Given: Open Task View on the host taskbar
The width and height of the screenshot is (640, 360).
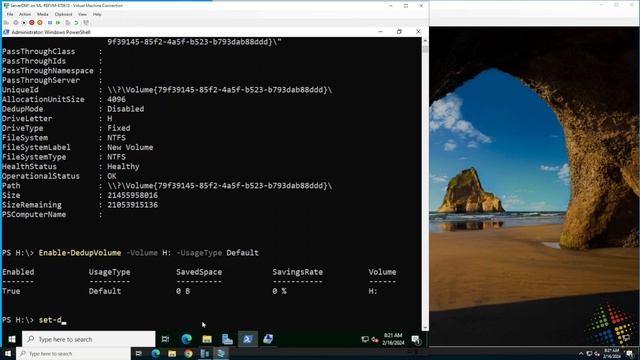Looking at the screenshot, I should 138,353.
